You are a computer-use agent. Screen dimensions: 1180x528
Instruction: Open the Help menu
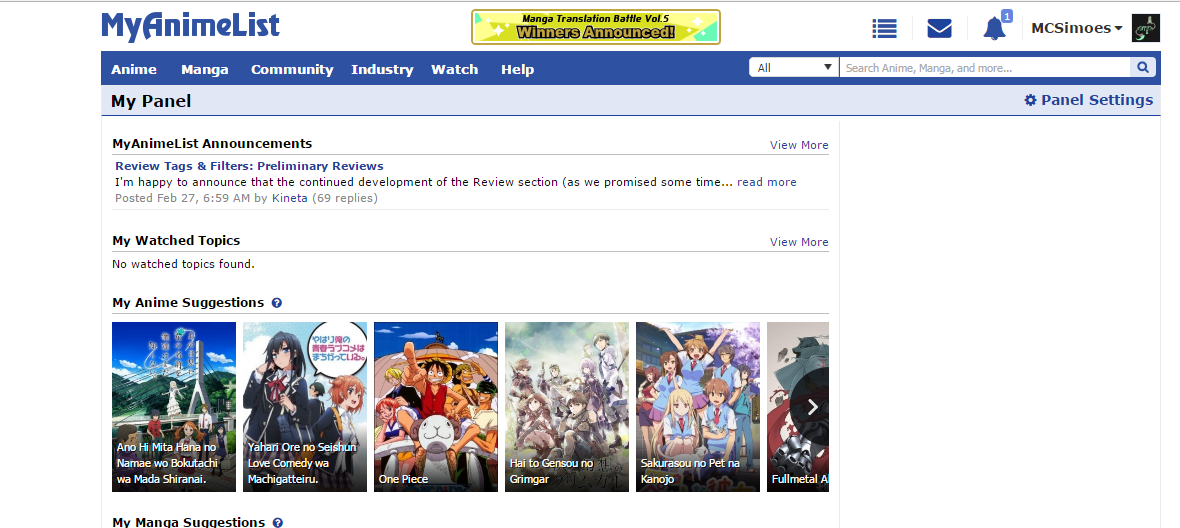pyautogui.click(x=518, y=69)
